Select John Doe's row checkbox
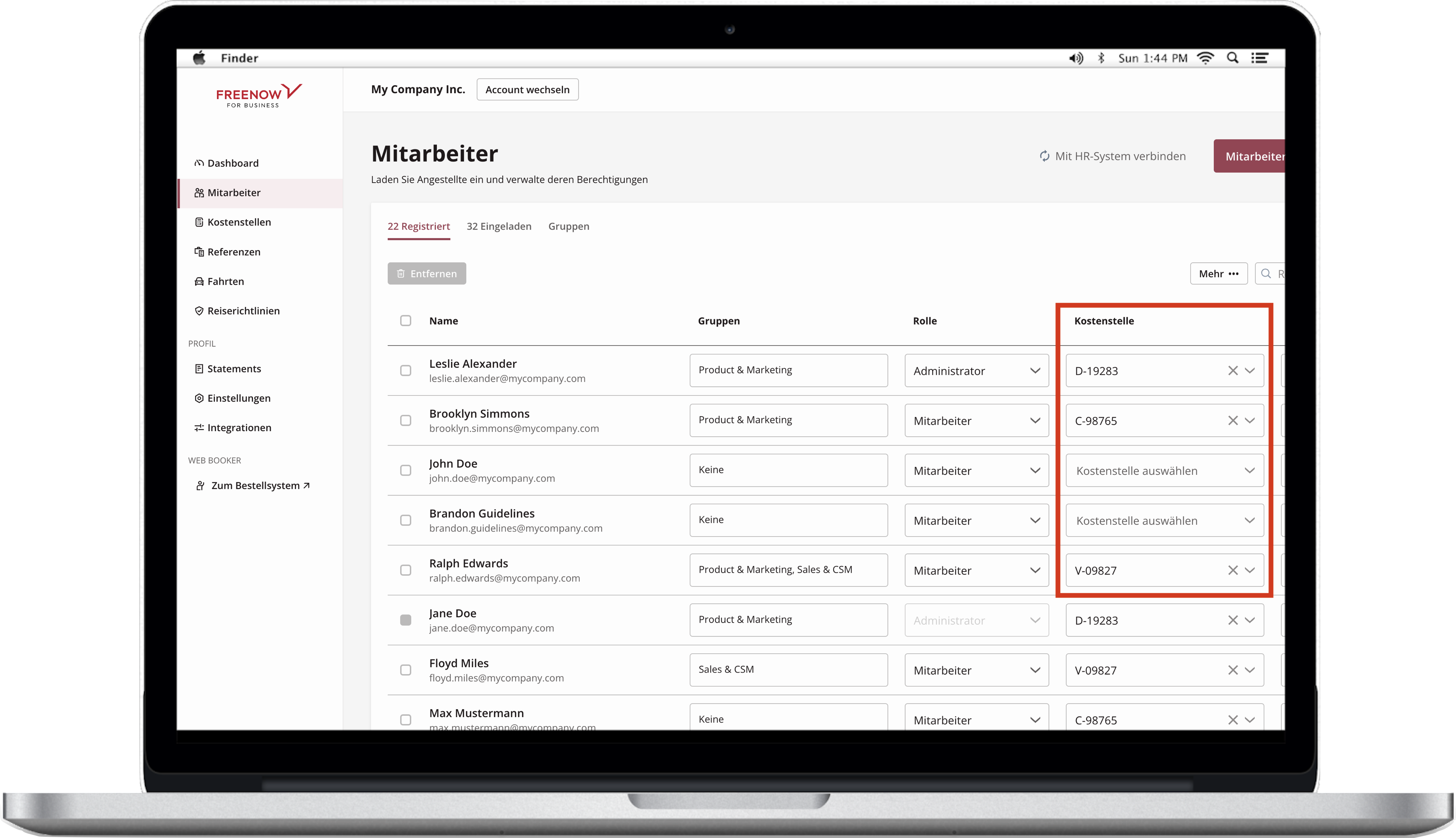This screenshot has height=838, width=1456. (x=405, y=470)
